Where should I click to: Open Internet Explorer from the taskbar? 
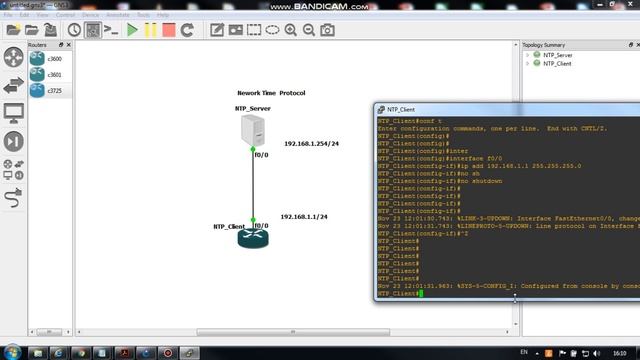58,353
